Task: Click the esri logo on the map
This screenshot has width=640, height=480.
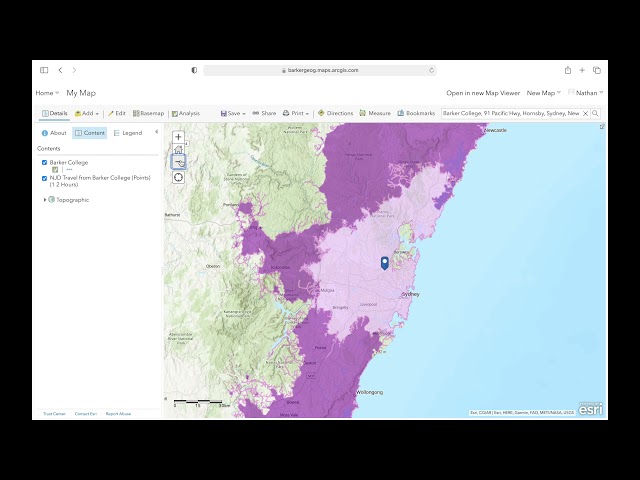Action: pos(591,409)
